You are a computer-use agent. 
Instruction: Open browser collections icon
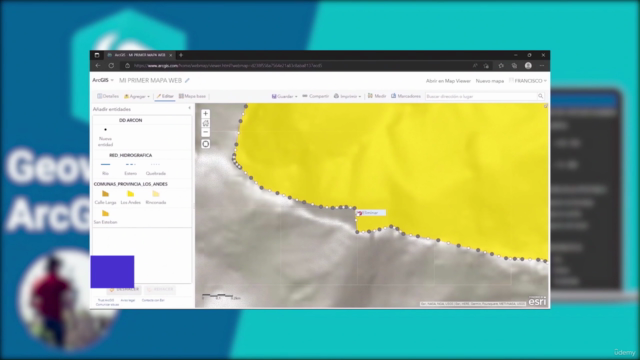coord(514,65)
